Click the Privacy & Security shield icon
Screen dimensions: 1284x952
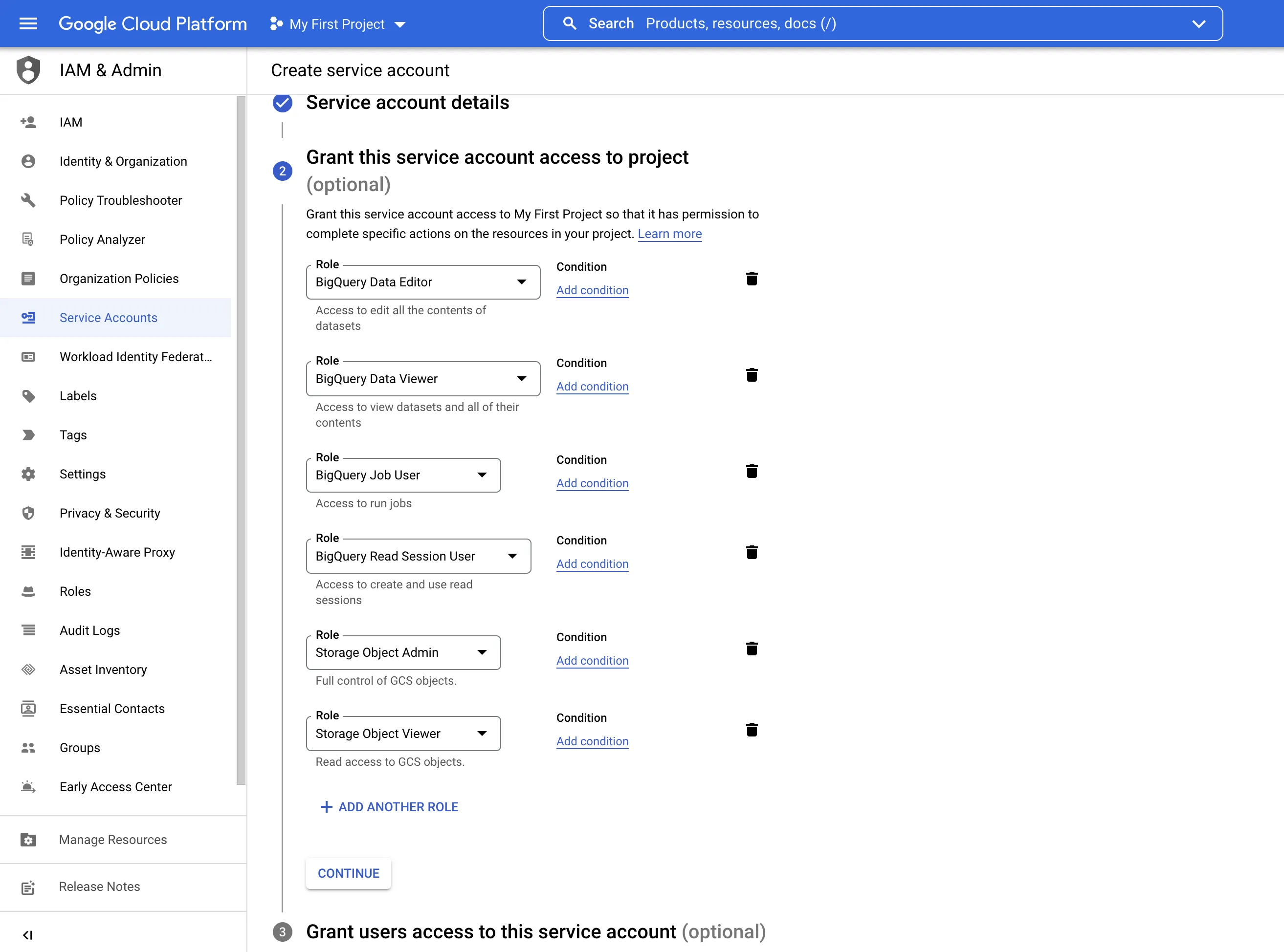28,513
